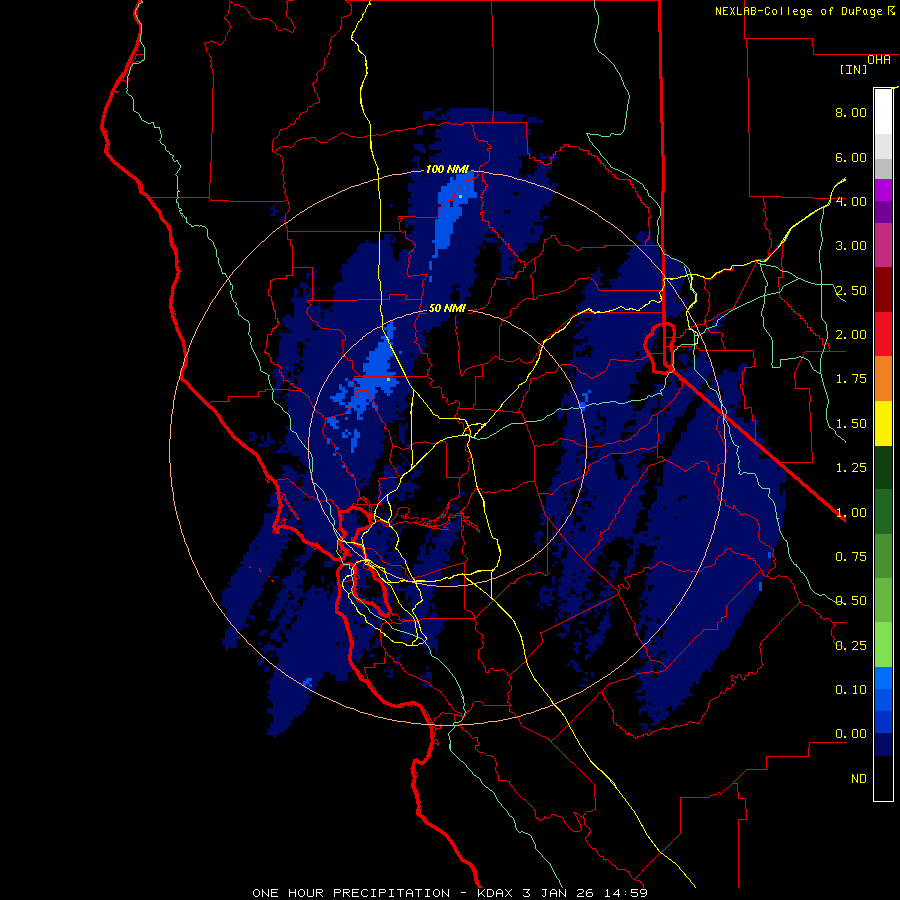900x900 pixels.
Task: Click the 1.25 scale value
Action: 851,468
